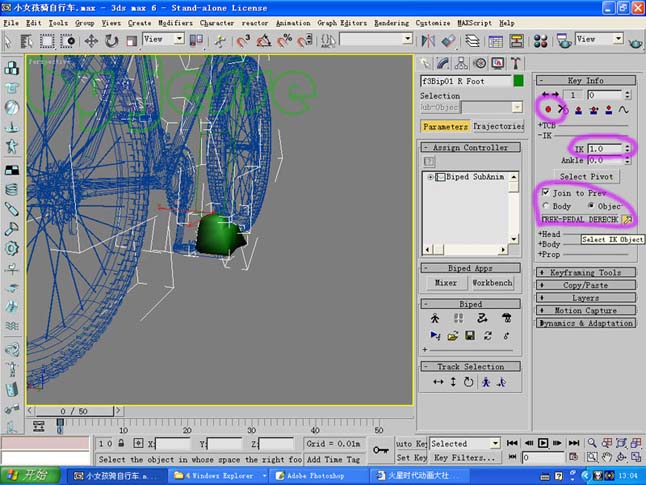Select the Rotate tool in main toolbar
This screenshot has width=646, height=485.
point(111,41)
